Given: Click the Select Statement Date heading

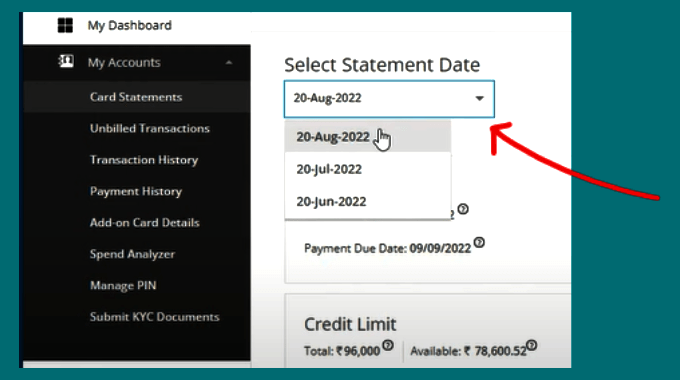Looking at the screenshot, I should point(382,65).
